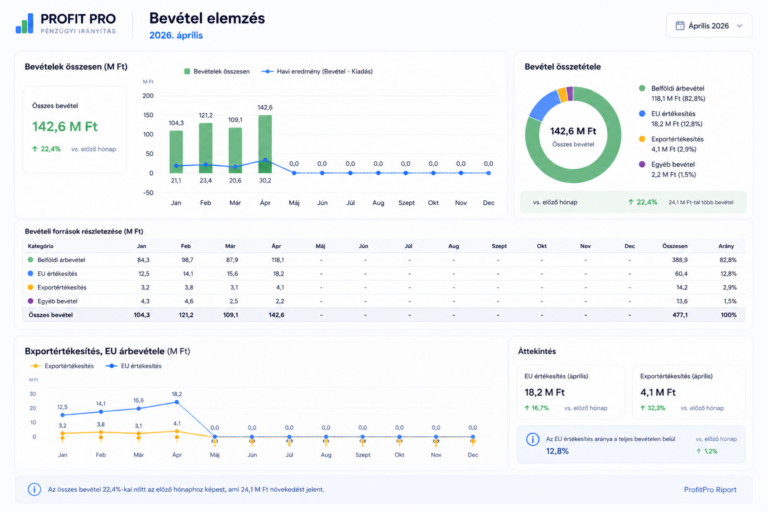Click the 12,5 January point on blue line
The image size is (768, 512).
point(63,415)
